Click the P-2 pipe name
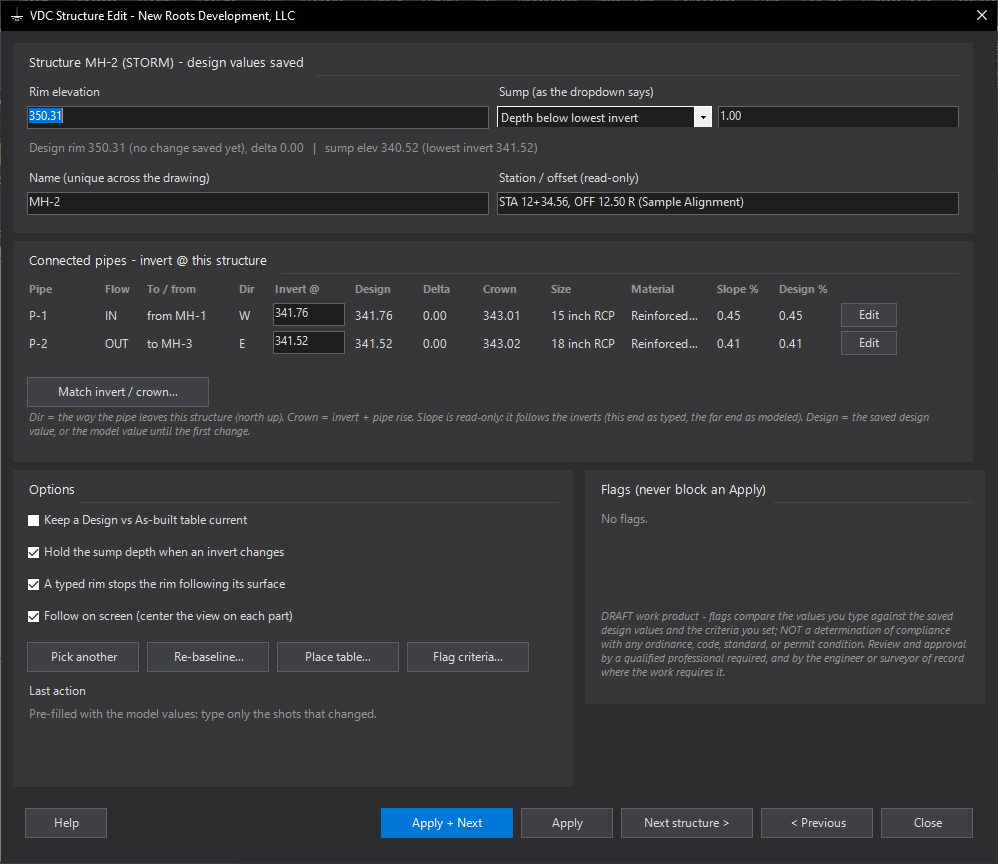 point(38,344)
